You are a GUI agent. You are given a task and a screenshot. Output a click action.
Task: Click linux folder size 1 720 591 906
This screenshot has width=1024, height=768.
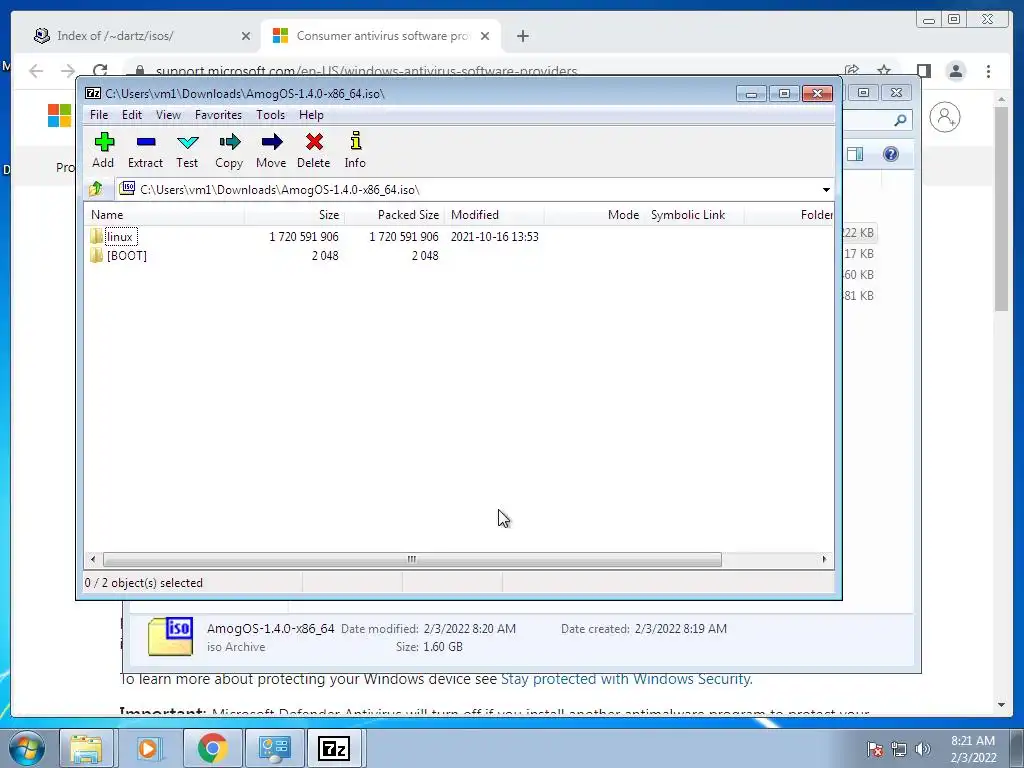pyautogui.click(x=304, y=236)
